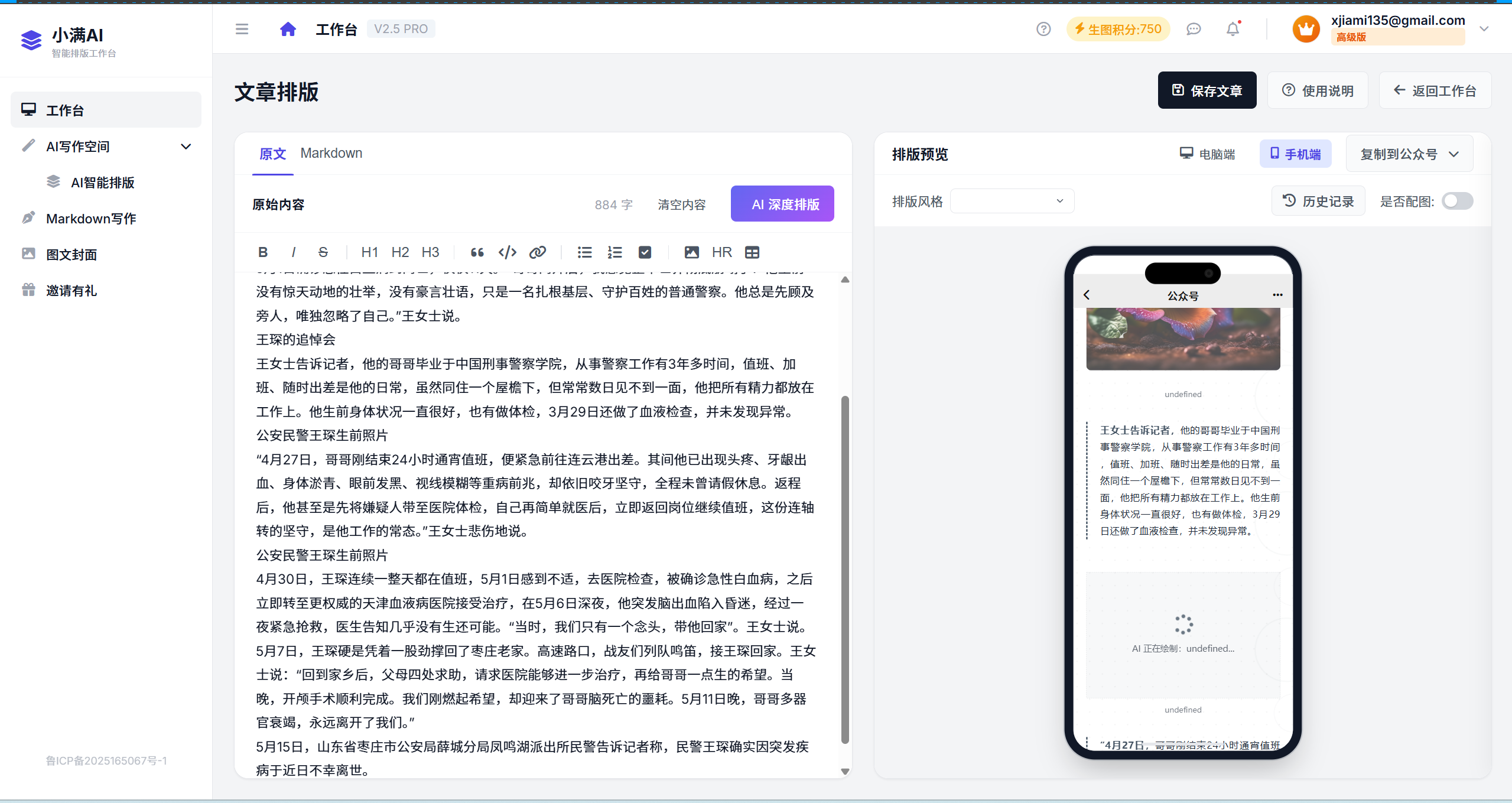The image size is (1512, 803).
Task: Open 工作台 in the sidebar
Action: pyautogui.click(x=106, y=110)
